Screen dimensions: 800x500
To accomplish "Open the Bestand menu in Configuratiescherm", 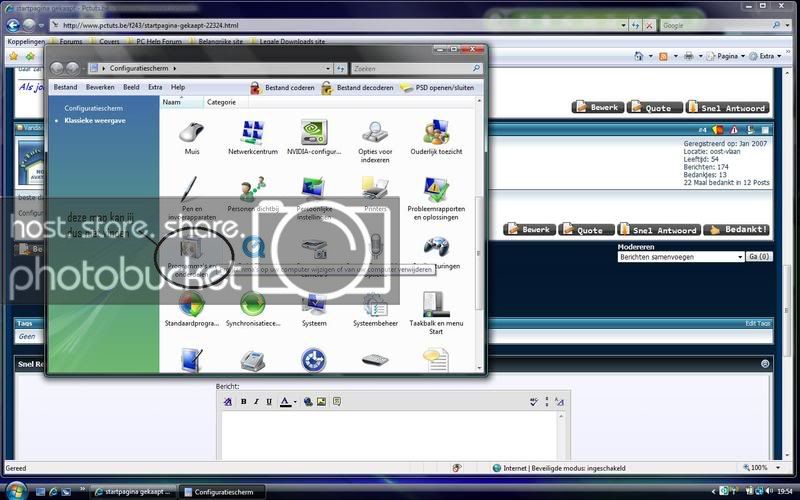I will (65, 88).
